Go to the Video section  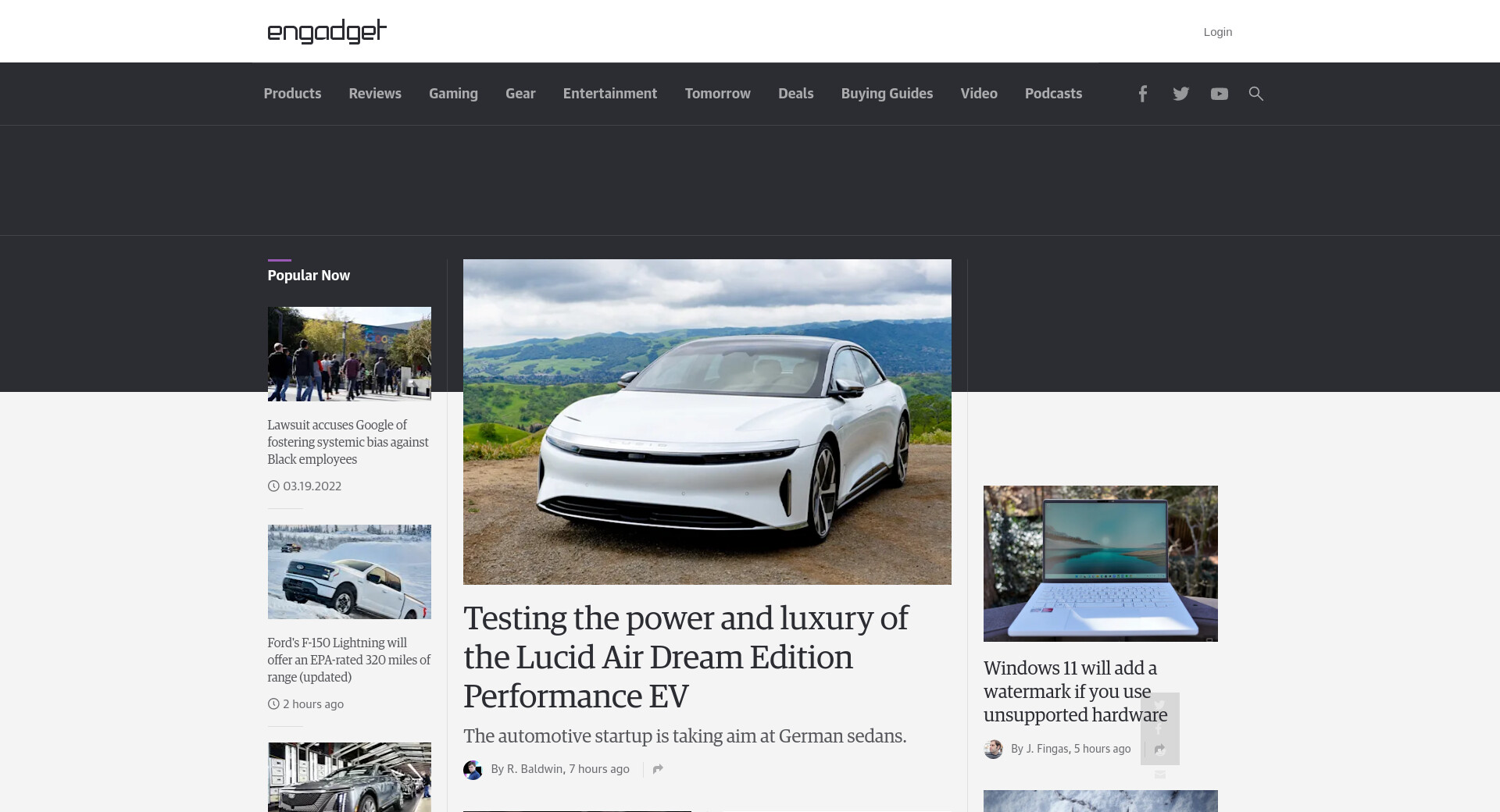coord(979,94)
